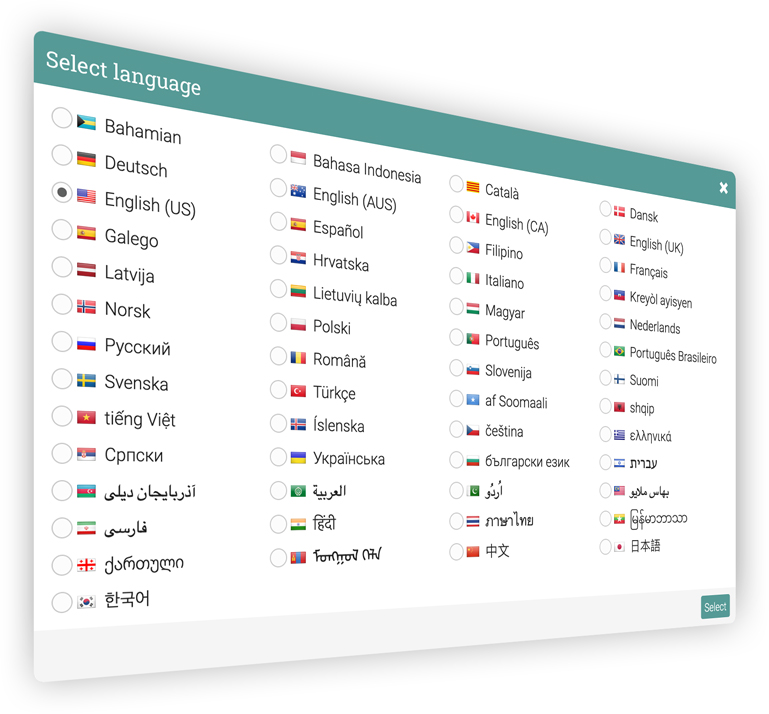The height and width of the screenshot is (714, 769).
Task: Pick the Português radio button
Action: point(456,337)
